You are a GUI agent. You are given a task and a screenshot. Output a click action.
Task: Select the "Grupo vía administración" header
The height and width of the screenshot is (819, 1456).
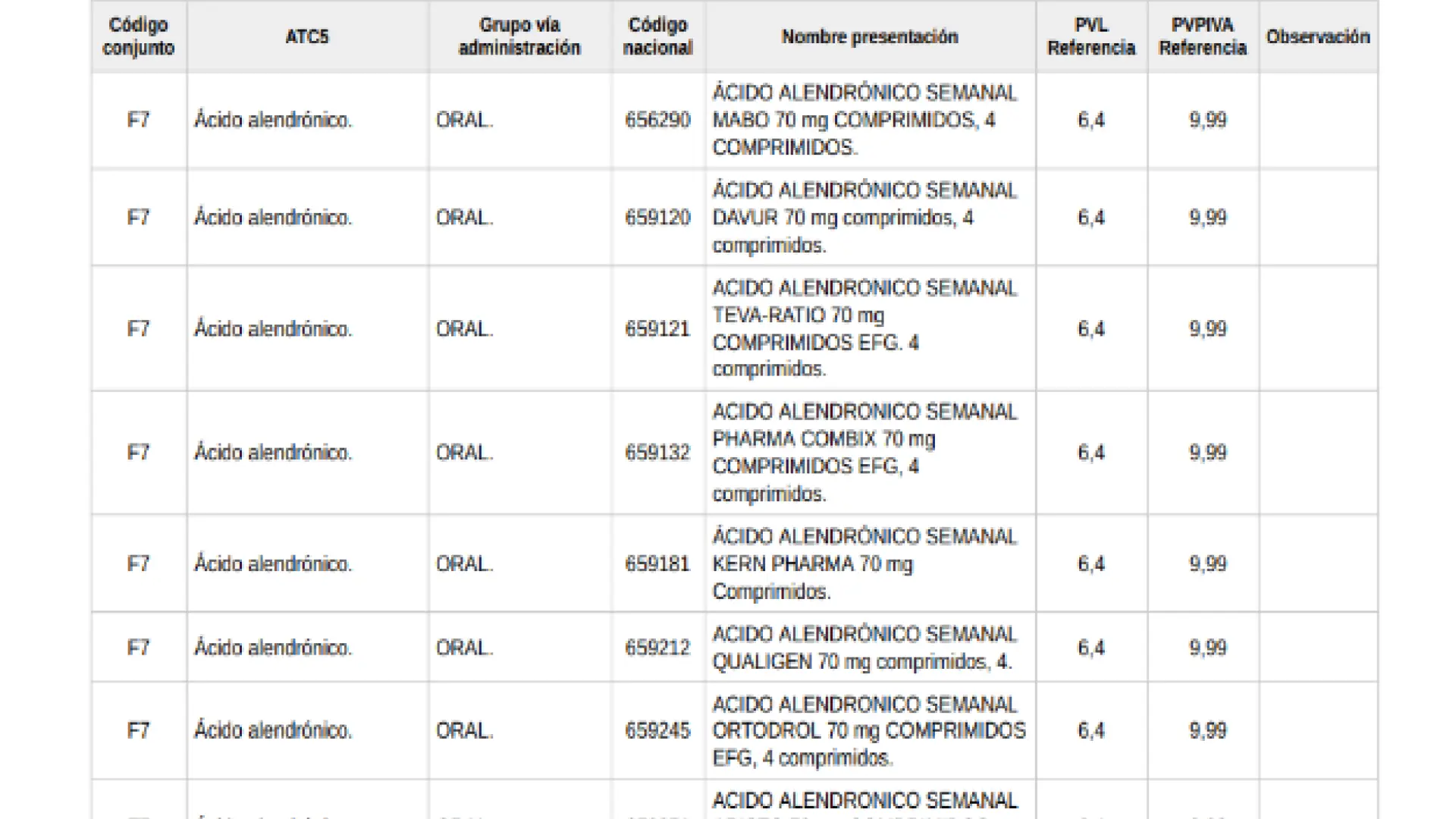(x=519, y=36)
